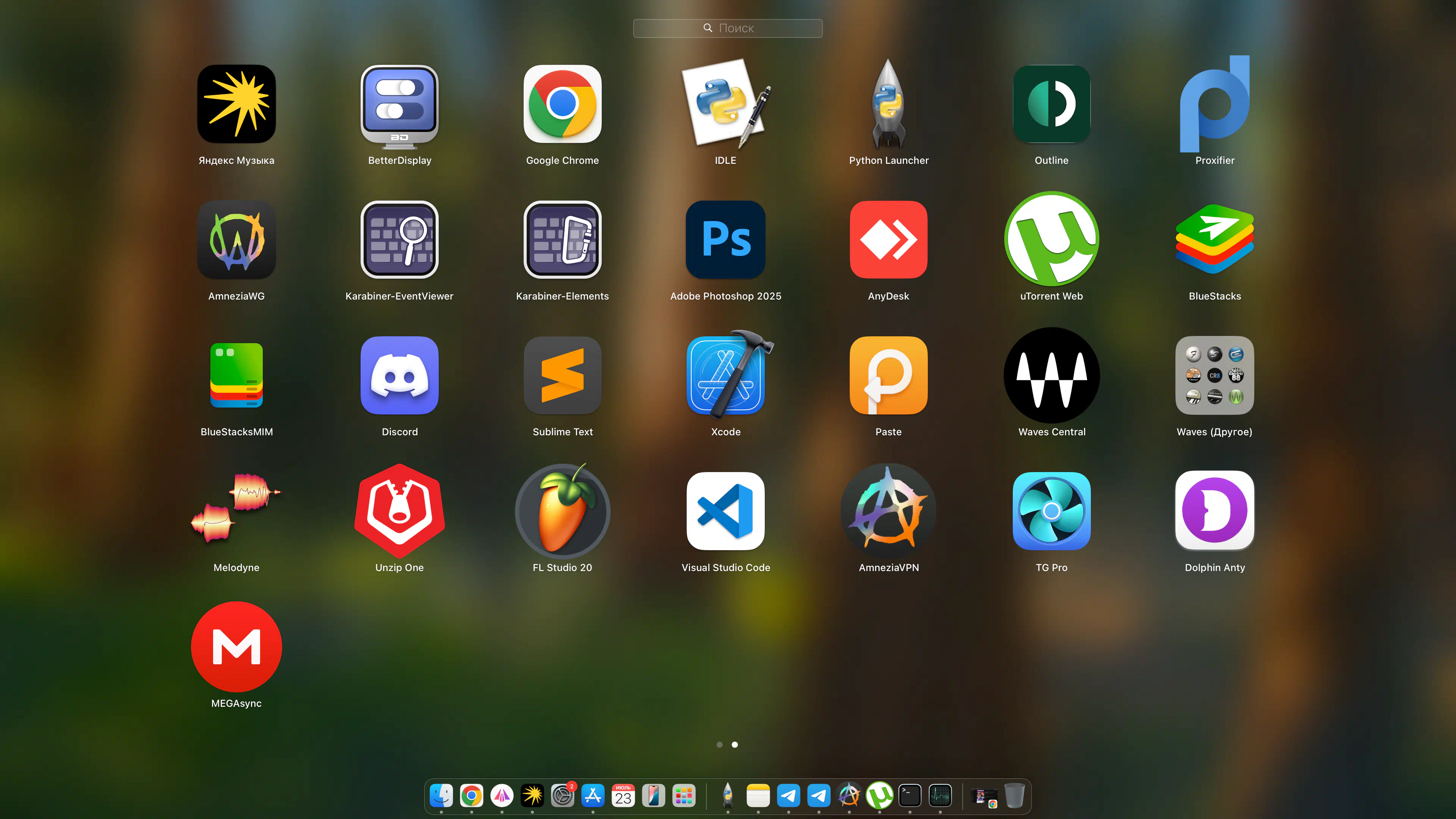Click Launchpad icon in the Dock
Viewport: 1456px width, 819px height.
(684, 796)
